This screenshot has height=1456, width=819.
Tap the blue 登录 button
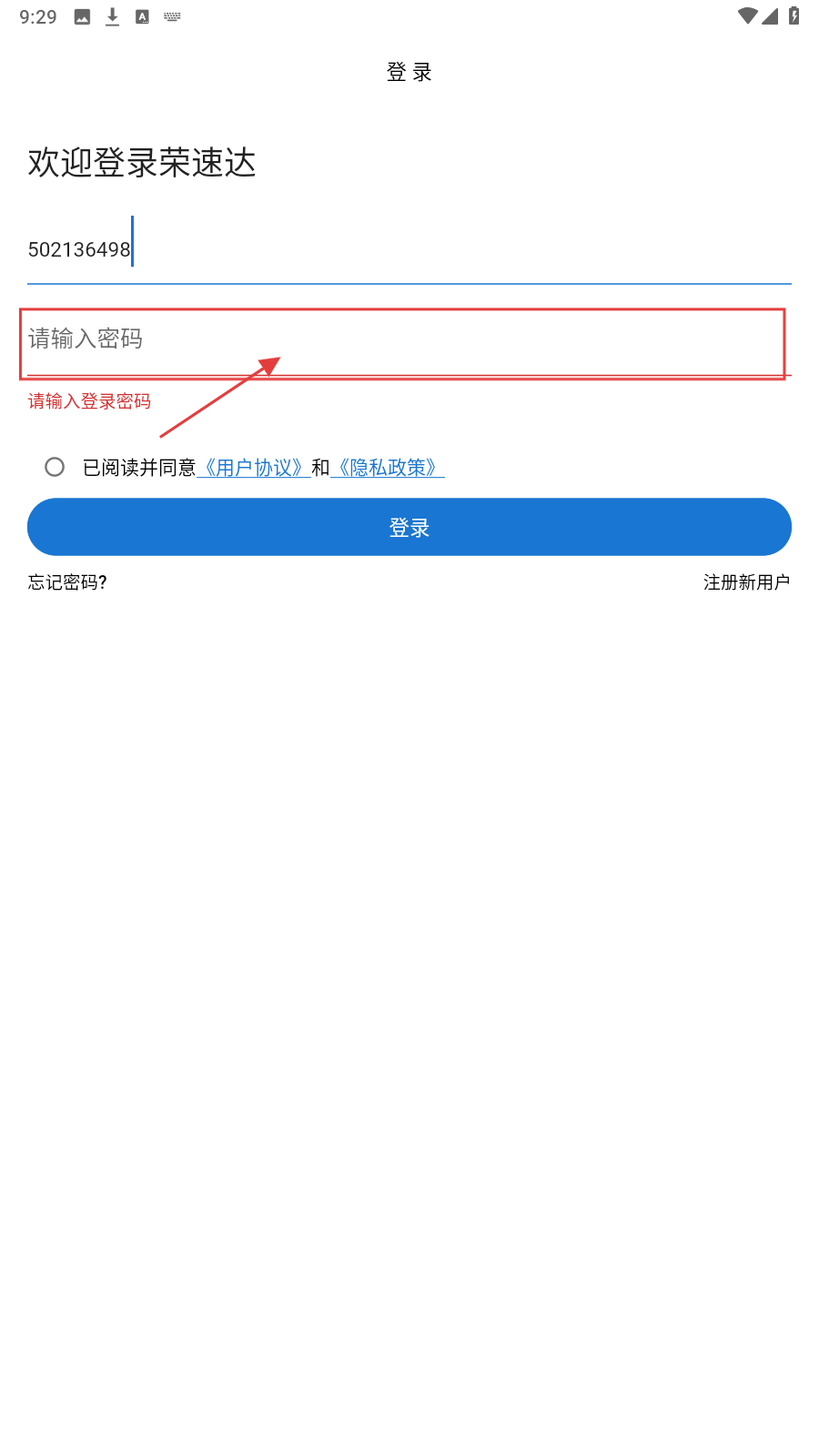coord(409,527)
